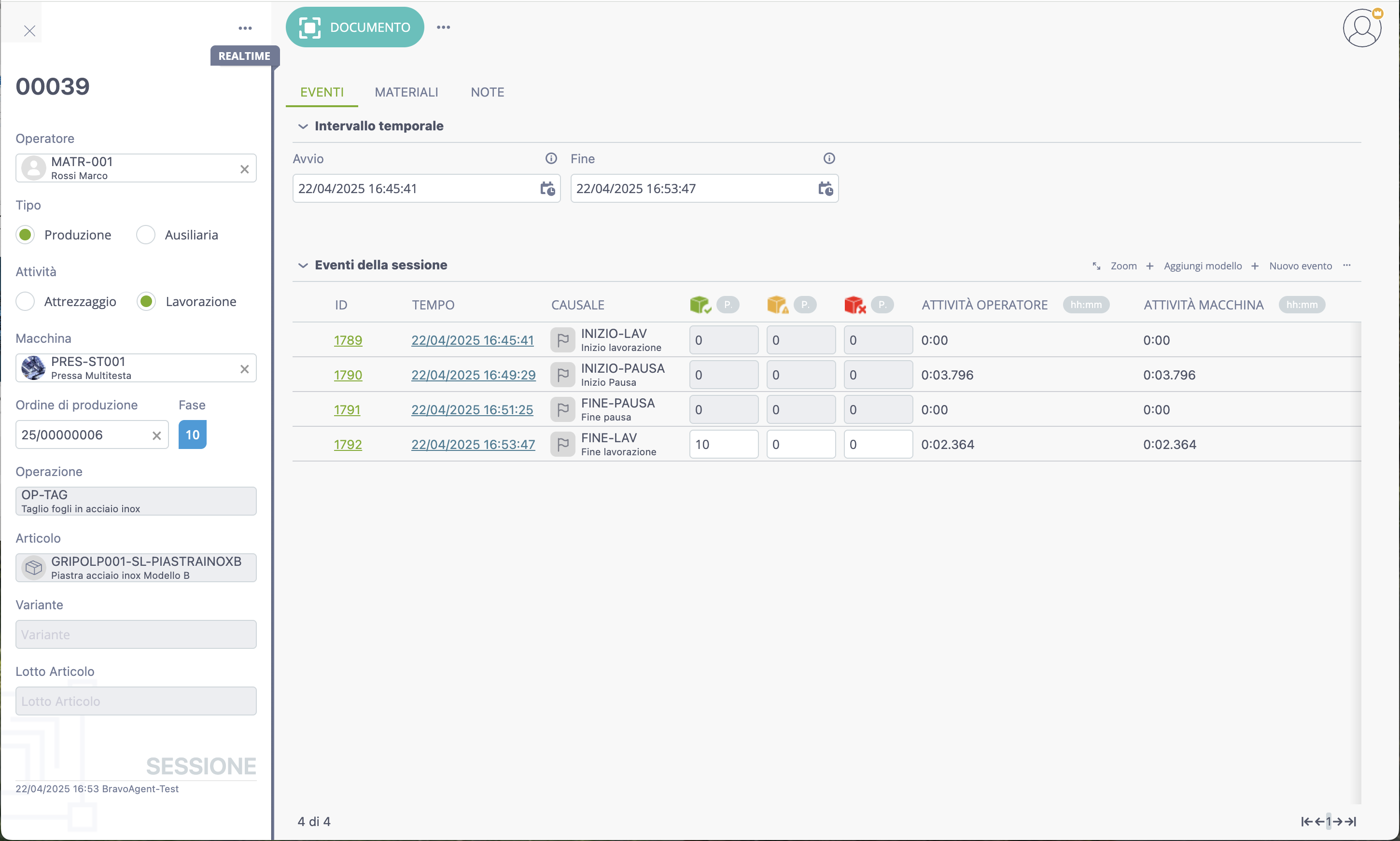Click the Zoom expand icon in session events
This screenshot has width=1400, height=841.
coord(1096,266)
